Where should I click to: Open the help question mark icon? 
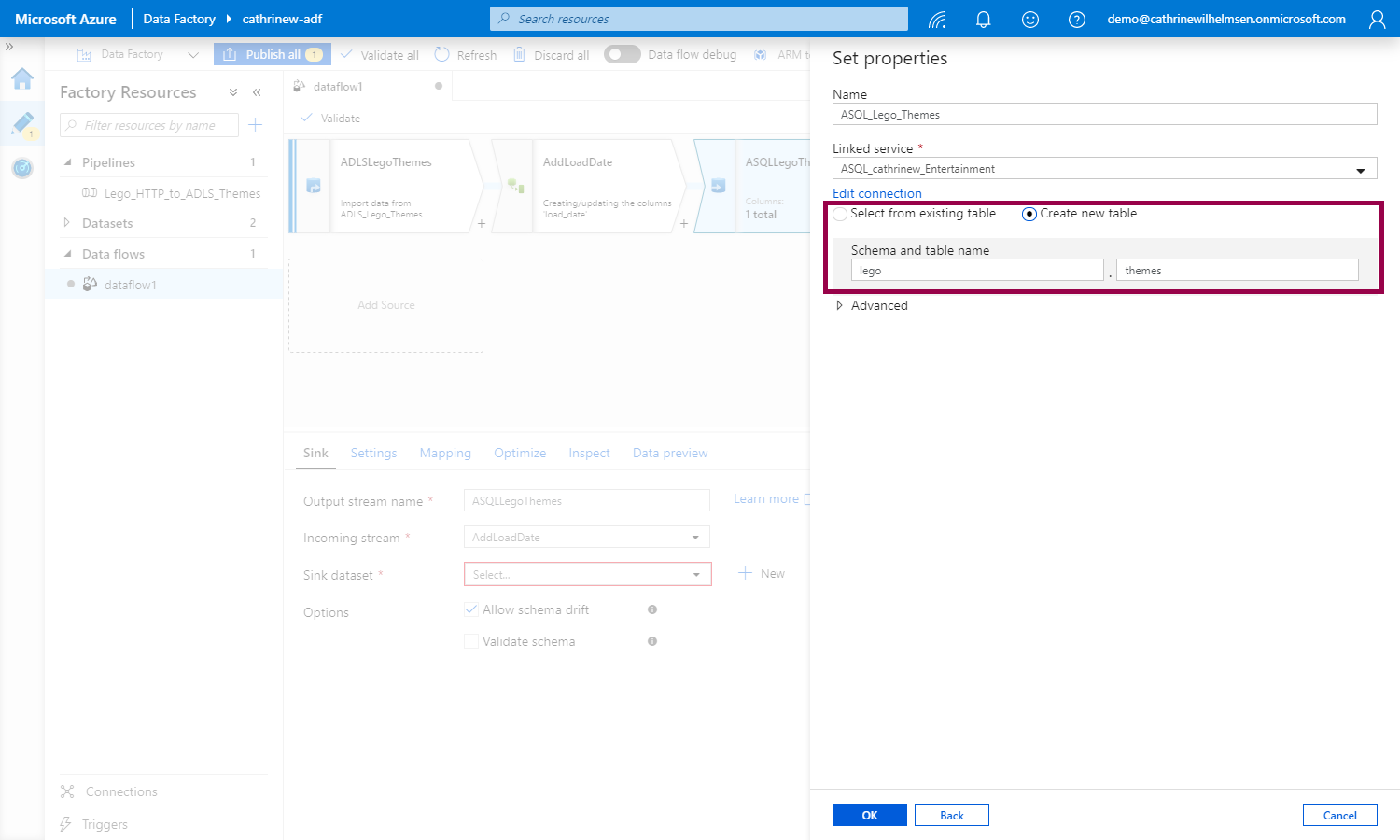(x=1077, y=20)
